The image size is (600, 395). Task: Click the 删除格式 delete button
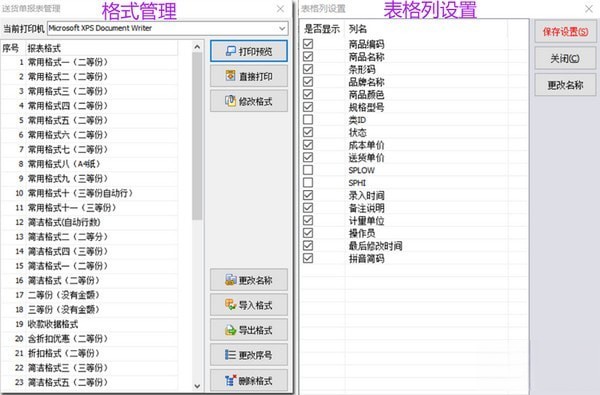tap(249, 380)
